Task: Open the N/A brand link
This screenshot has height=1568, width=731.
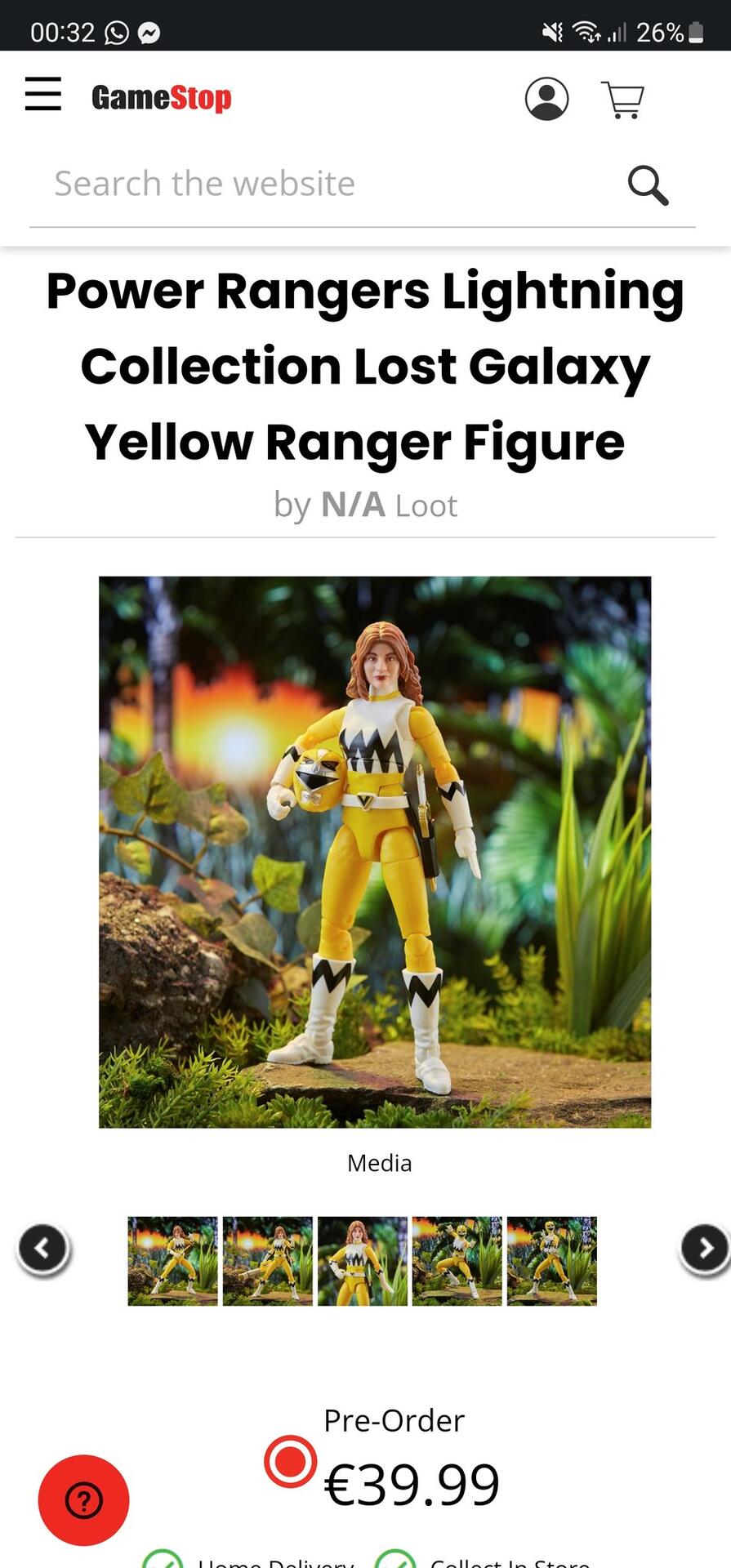Action: coord(353,505)
